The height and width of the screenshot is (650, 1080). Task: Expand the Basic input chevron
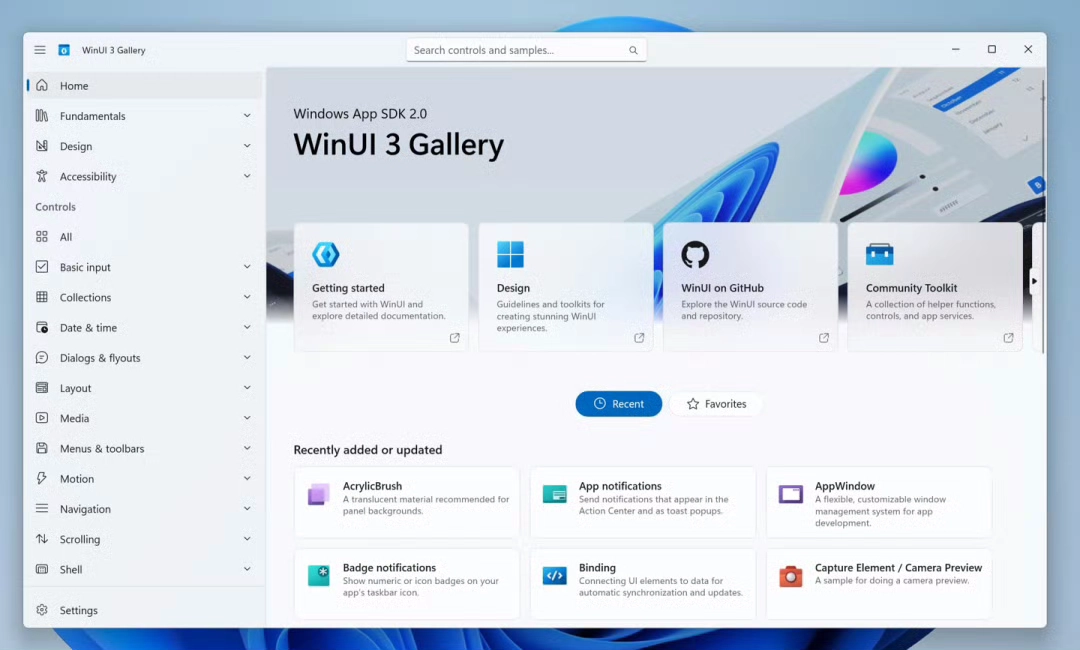tap(247, 266)
